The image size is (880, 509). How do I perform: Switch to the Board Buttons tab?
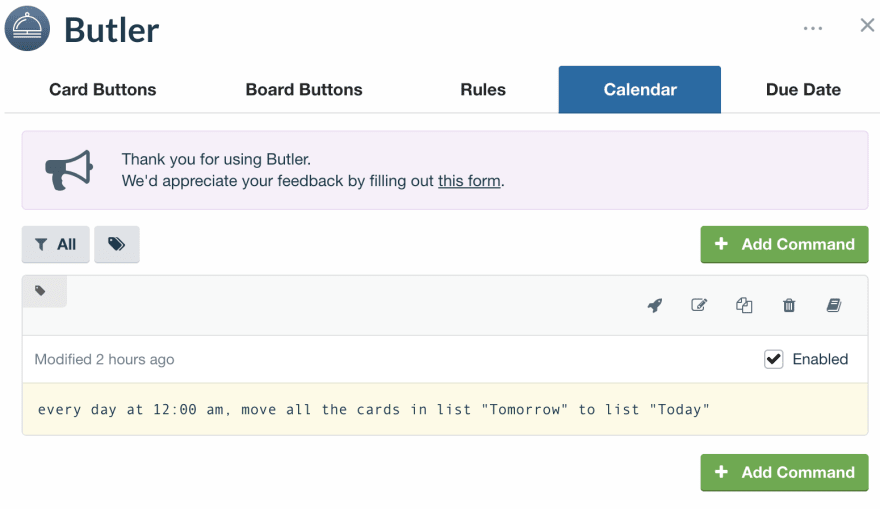pos(304,90)
